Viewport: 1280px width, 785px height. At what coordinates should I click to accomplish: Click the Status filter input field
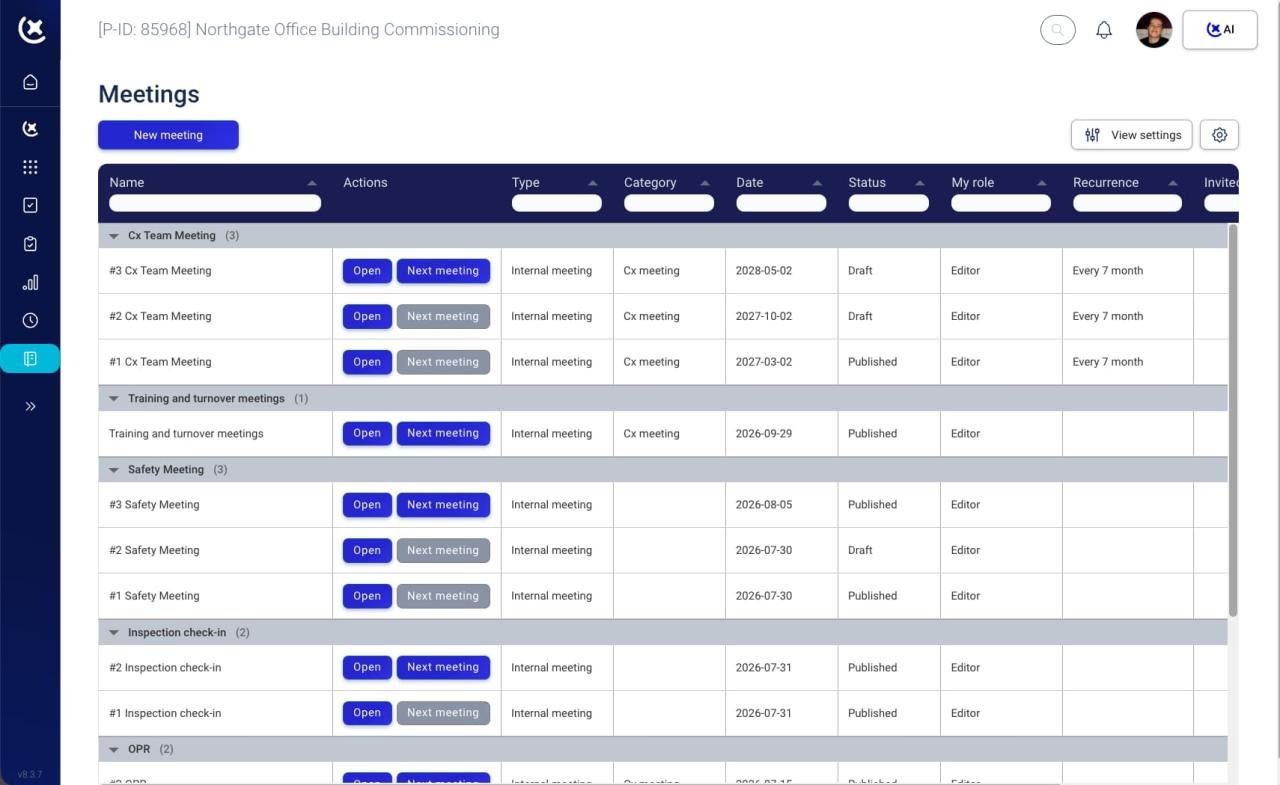click(x=889, y=203)
